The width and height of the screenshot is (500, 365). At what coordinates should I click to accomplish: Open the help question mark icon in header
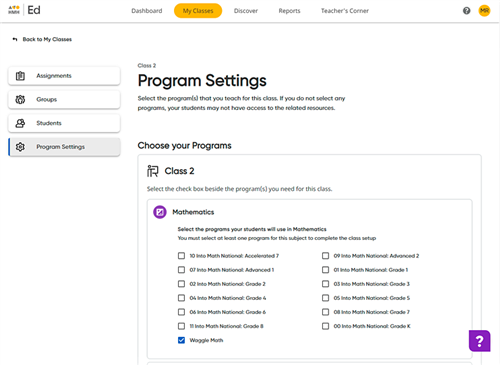click(x=466, y=11)
